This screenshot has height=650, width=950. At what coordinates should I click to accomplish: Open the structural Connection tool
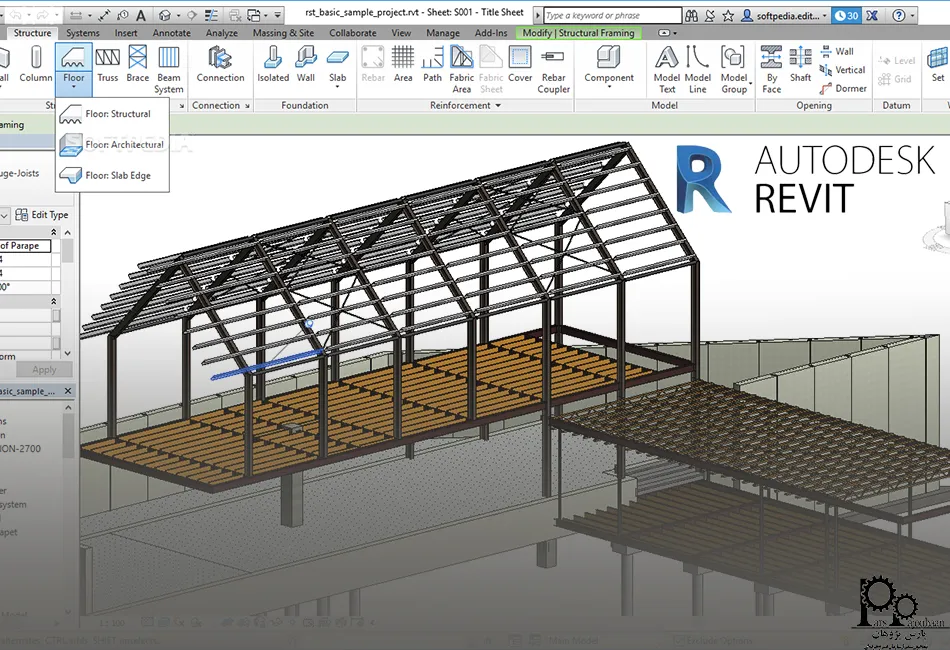[x=221, y=65]
